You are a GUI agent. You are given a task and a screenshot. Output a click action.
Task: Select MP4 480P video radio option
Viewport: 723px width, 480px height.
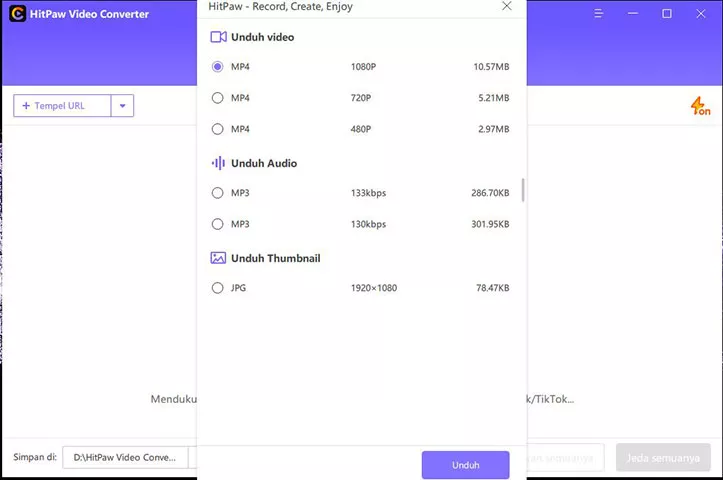click(217, 129)
